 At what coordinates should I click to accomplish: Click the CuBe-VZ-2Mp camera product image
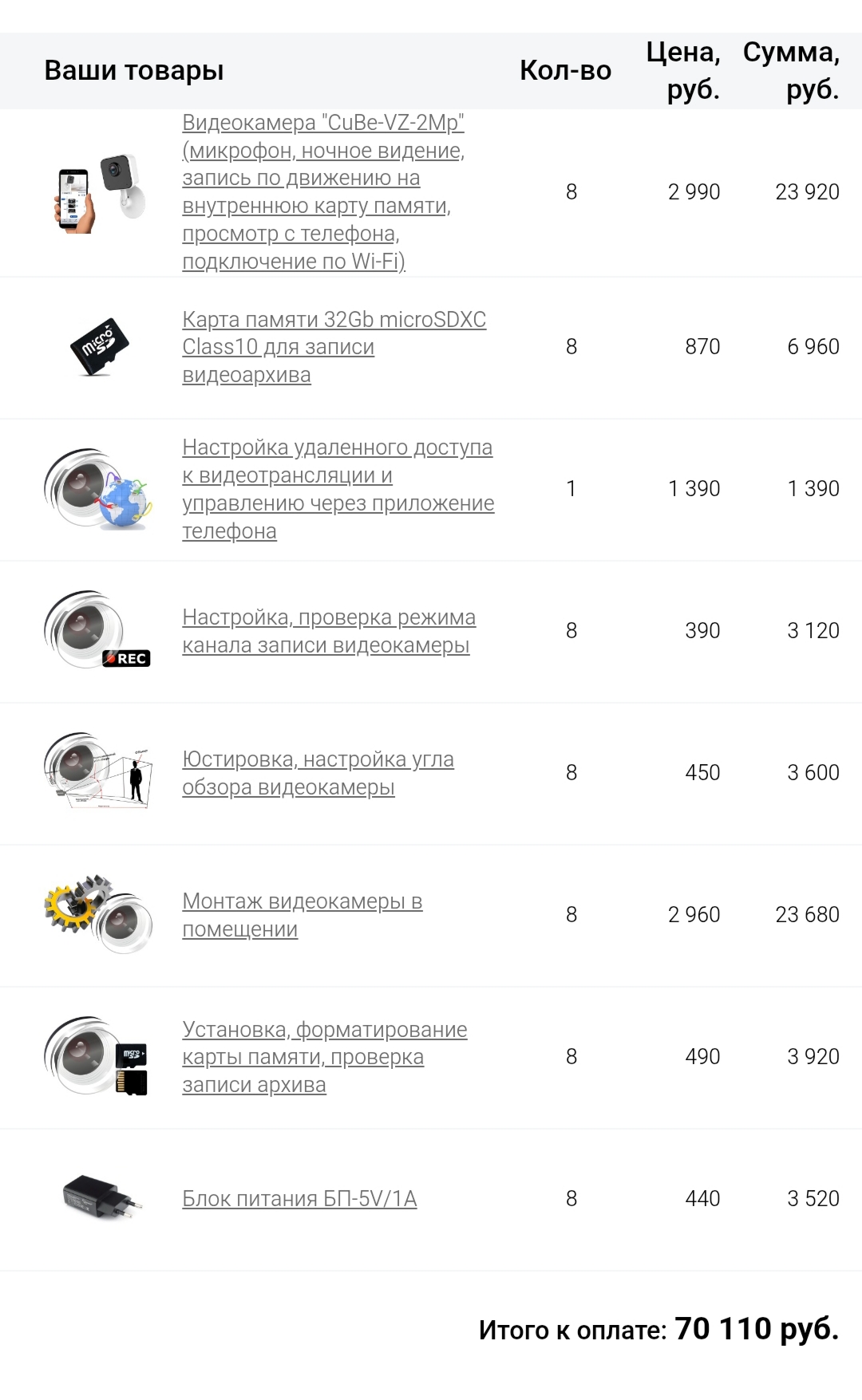pos(100,193)
